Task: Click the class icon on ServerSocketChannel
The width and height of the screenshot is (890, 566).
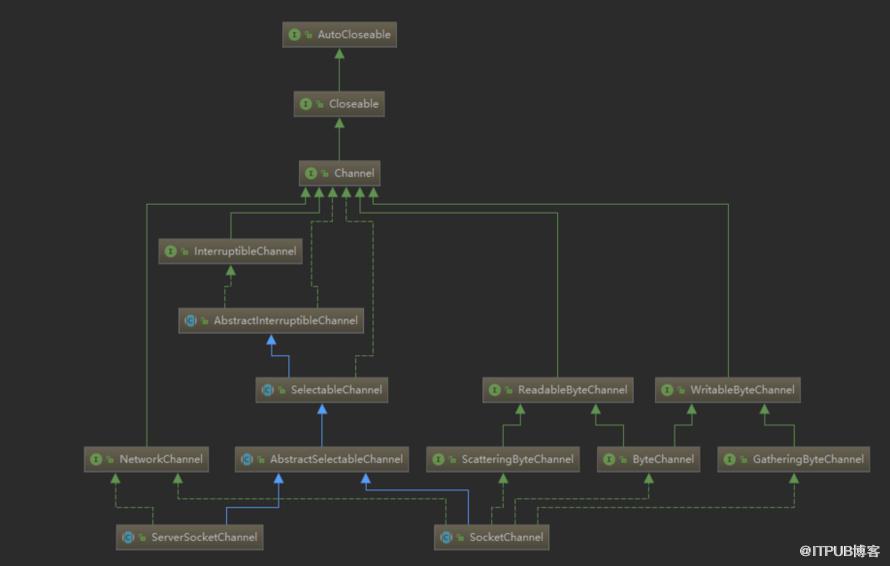Action: 128,537
